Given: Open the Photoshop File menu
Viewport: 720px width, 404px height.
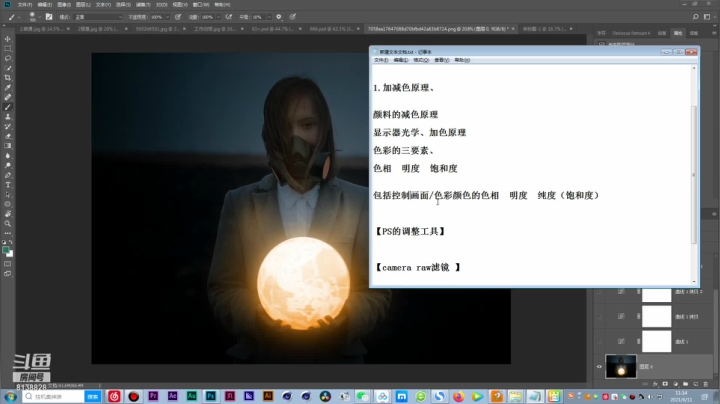Looking at the screenshot, I should point(24,5).
